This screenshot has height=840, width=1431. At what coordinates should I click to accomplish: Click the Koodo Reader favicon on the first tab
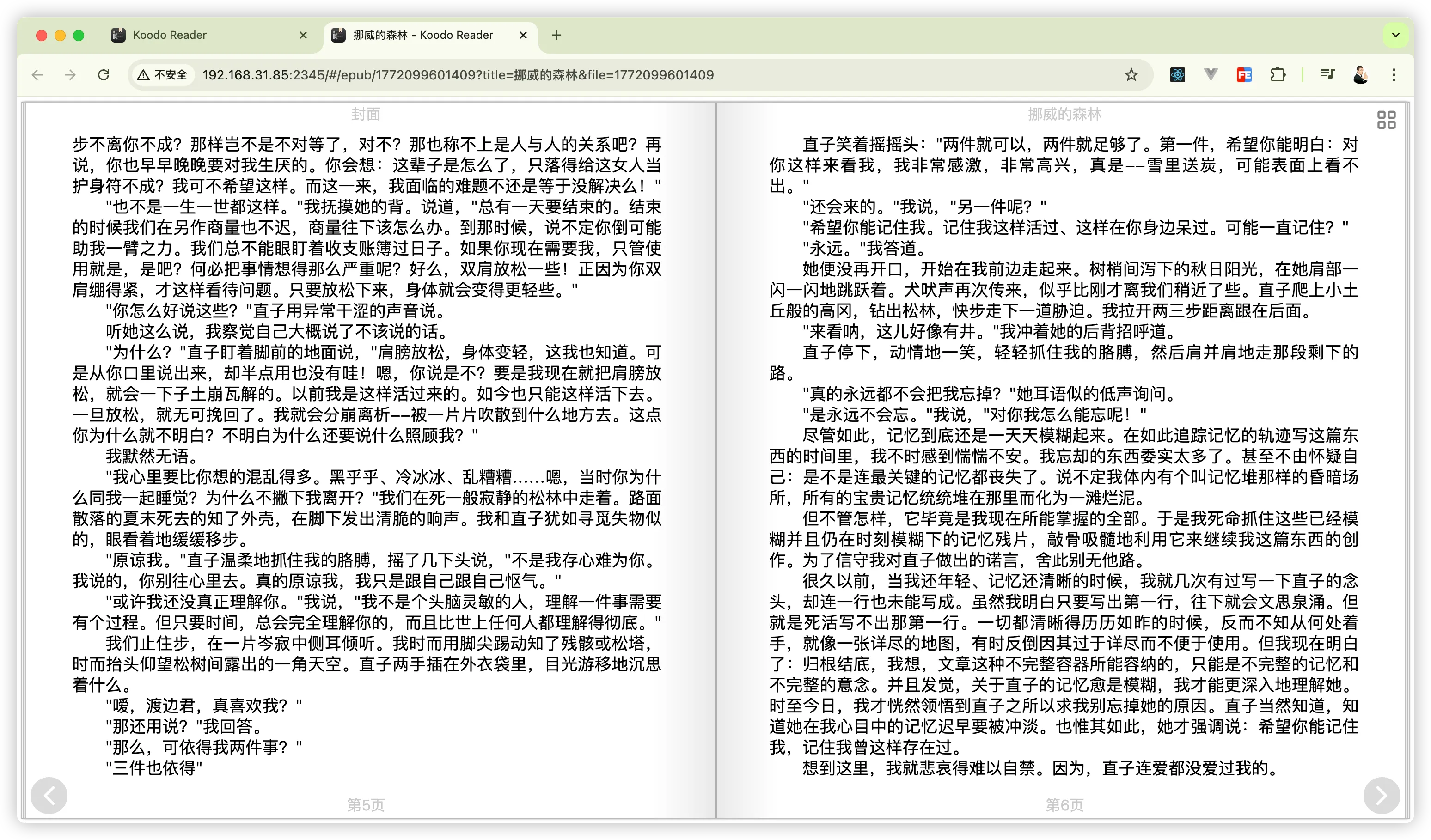(x=118, y=35)
